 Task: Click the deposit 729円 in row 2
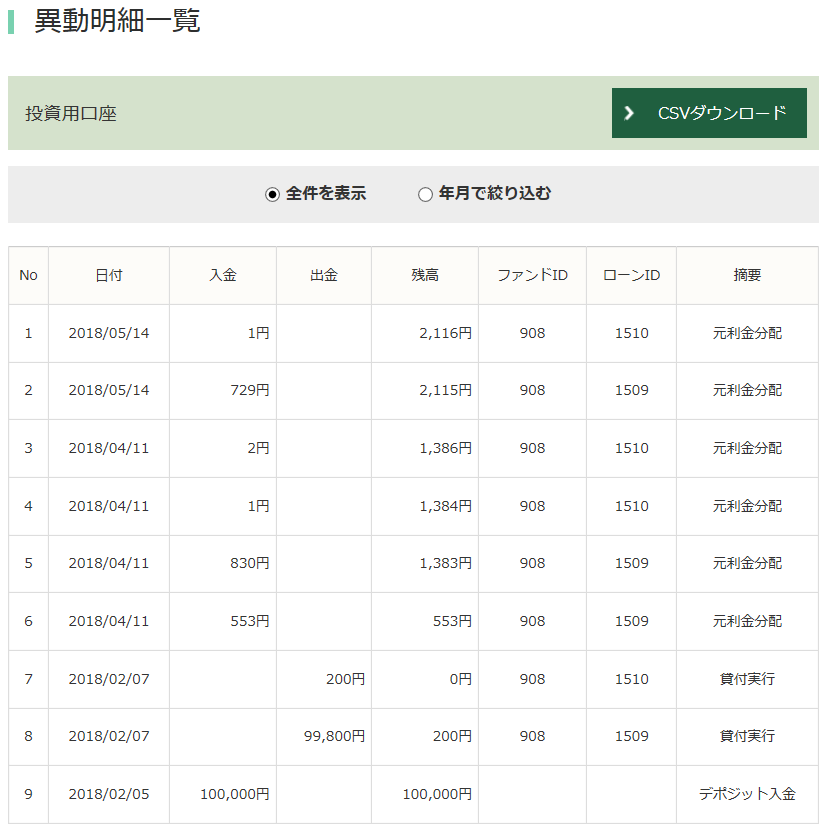tap(250, 390)
